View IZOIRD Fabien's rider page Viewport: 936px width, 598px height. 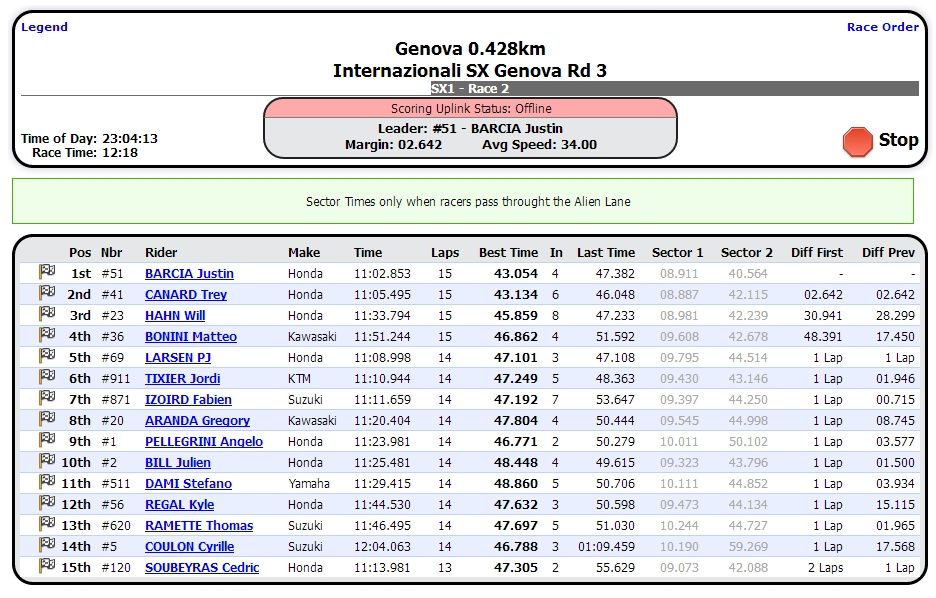coord(188,400)
